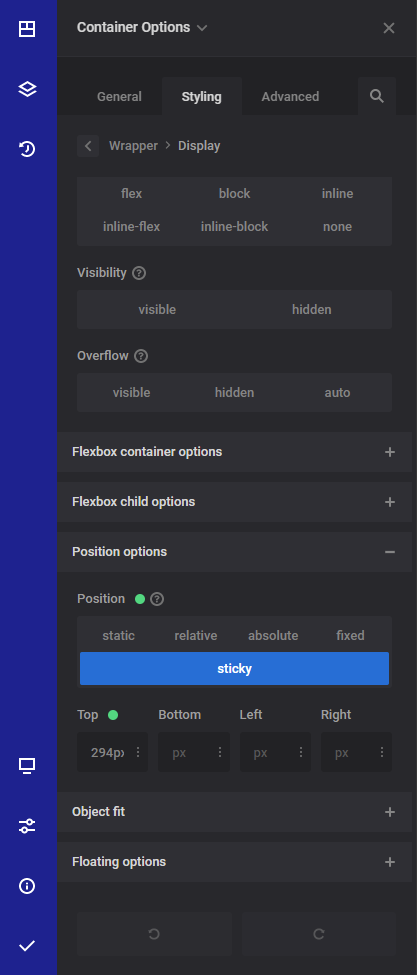Click the Wrapper breadcrumb link
Image resolution: width=417 pixels, height=975 pixels.
(x=134, y=146)
